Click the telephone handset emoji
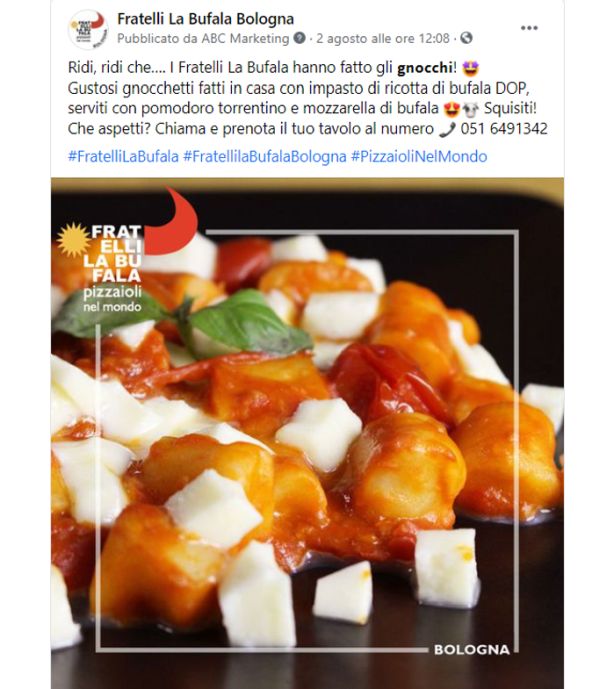Image resolution: width=600 pixels, height=689 pixels. pyautogui.click(x=447, y=130)
